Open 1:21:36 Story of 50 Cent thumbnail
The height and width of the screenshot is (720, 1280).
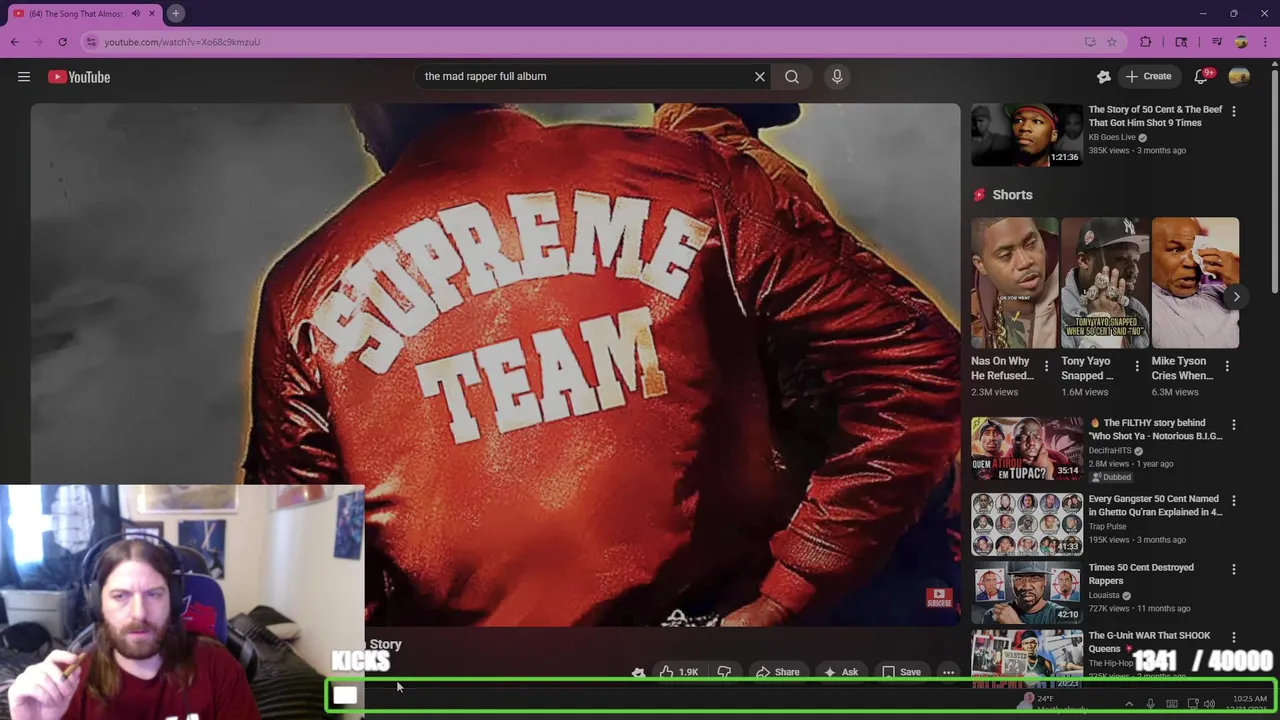pyautogui.click(x=1027, y=134)
